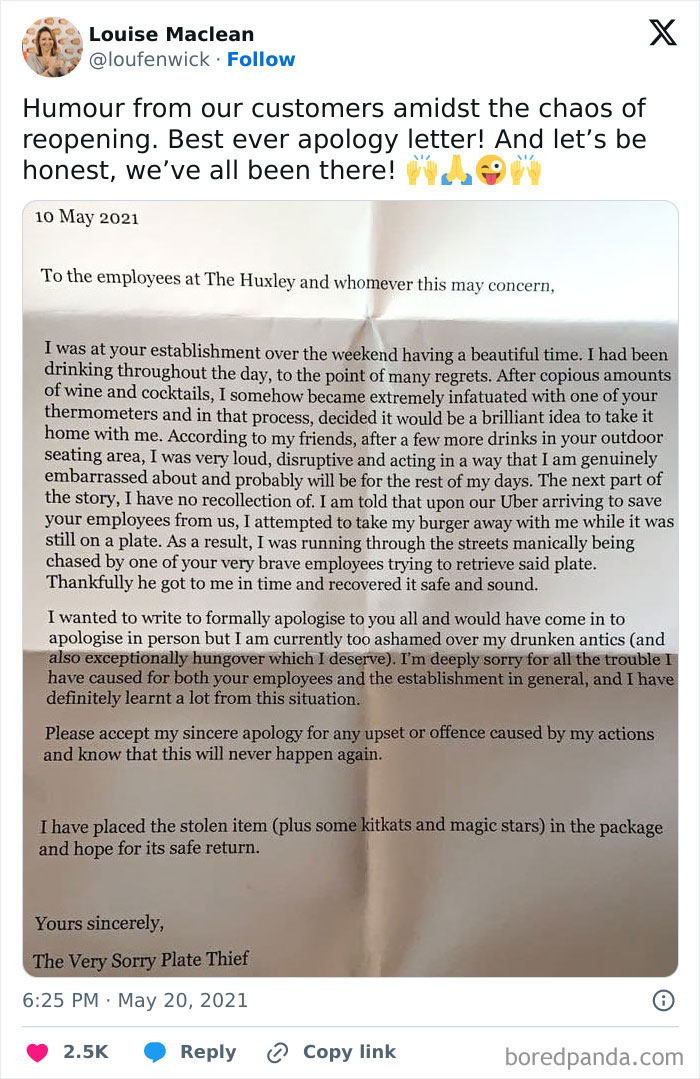Click the boredpanda.com watermark
700x1079 pixels.
[x=594, y=1055]
